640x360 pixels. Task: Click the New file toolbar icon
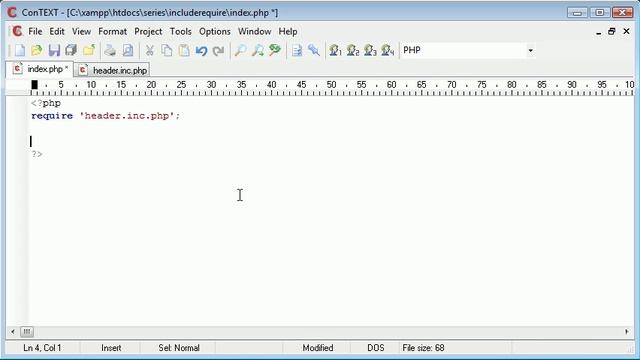point(20,51)
